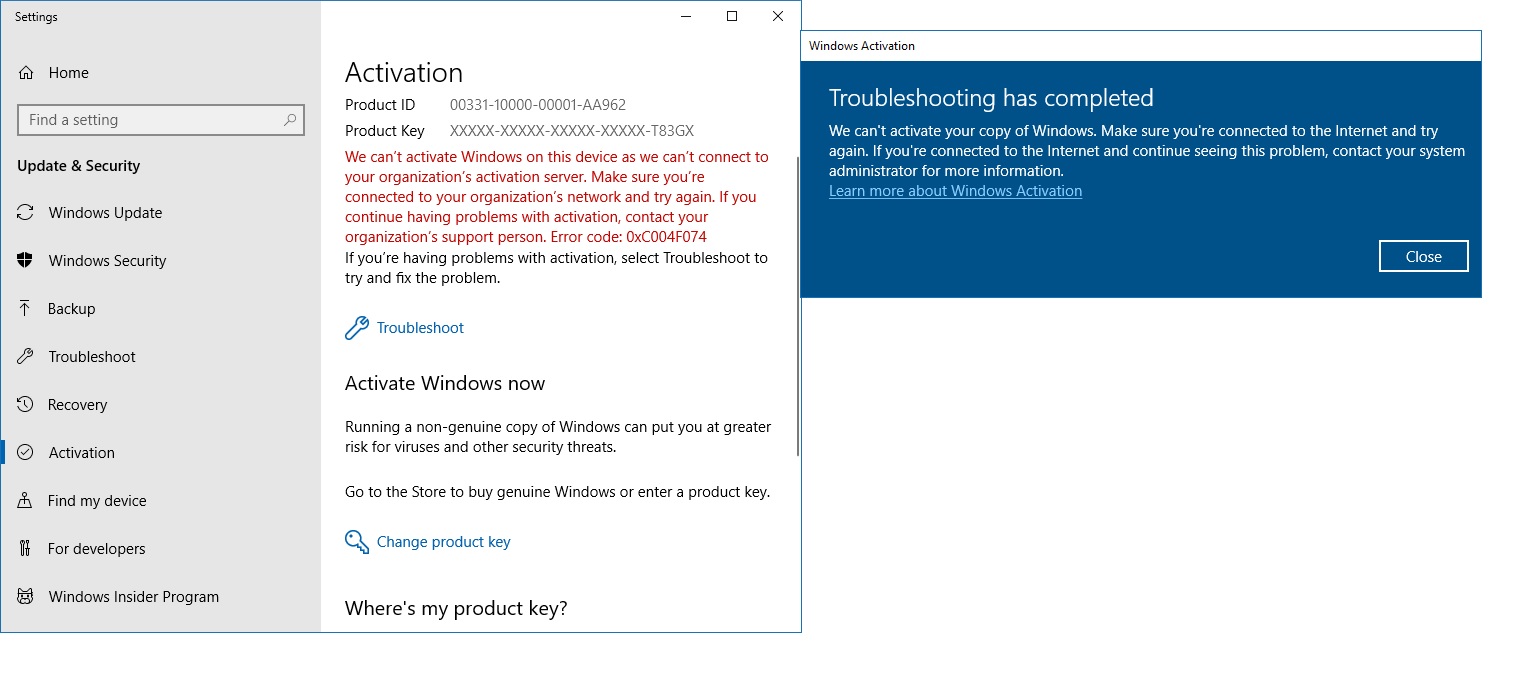Click the Troubleshooting has completed heading
The height and width of the screenshot is (686, 1520).
(x=991, y=98)
